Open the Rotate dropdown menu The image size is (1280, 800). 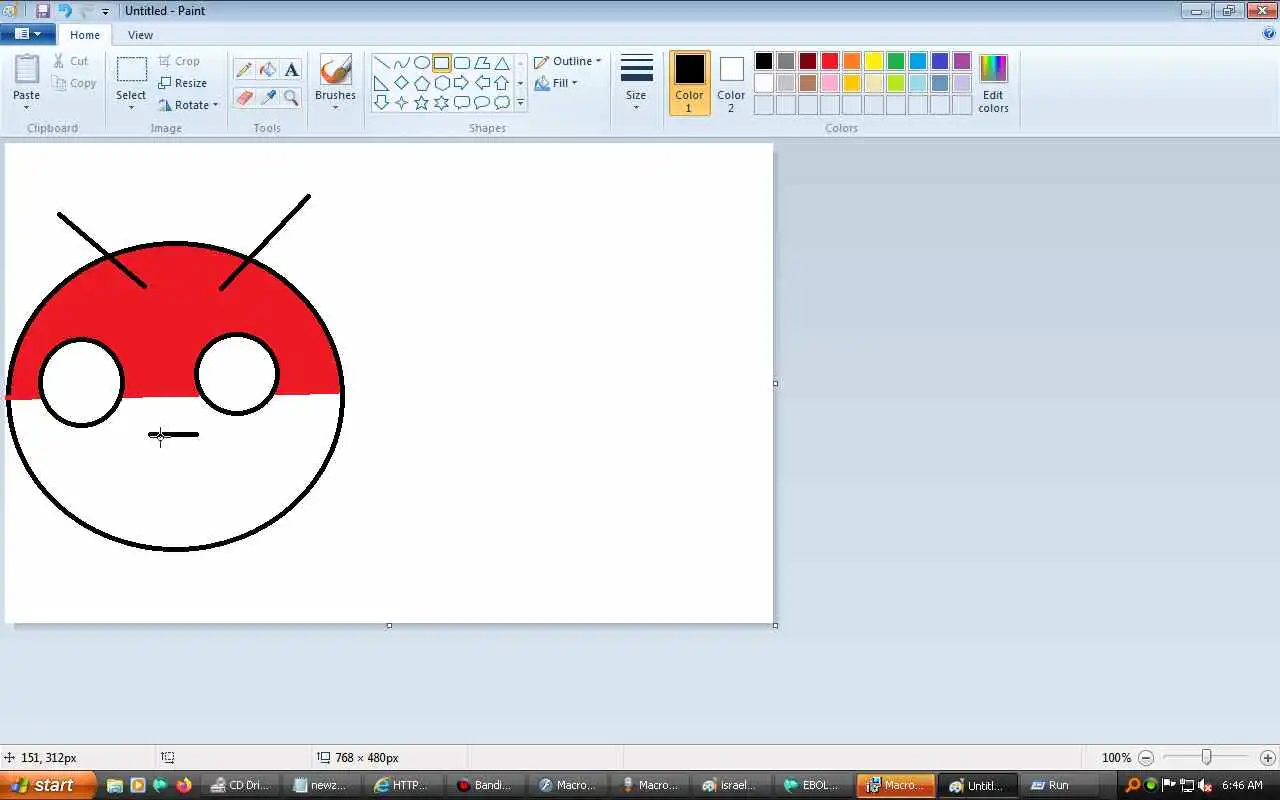pyautogui.click(x=188, y=105)
